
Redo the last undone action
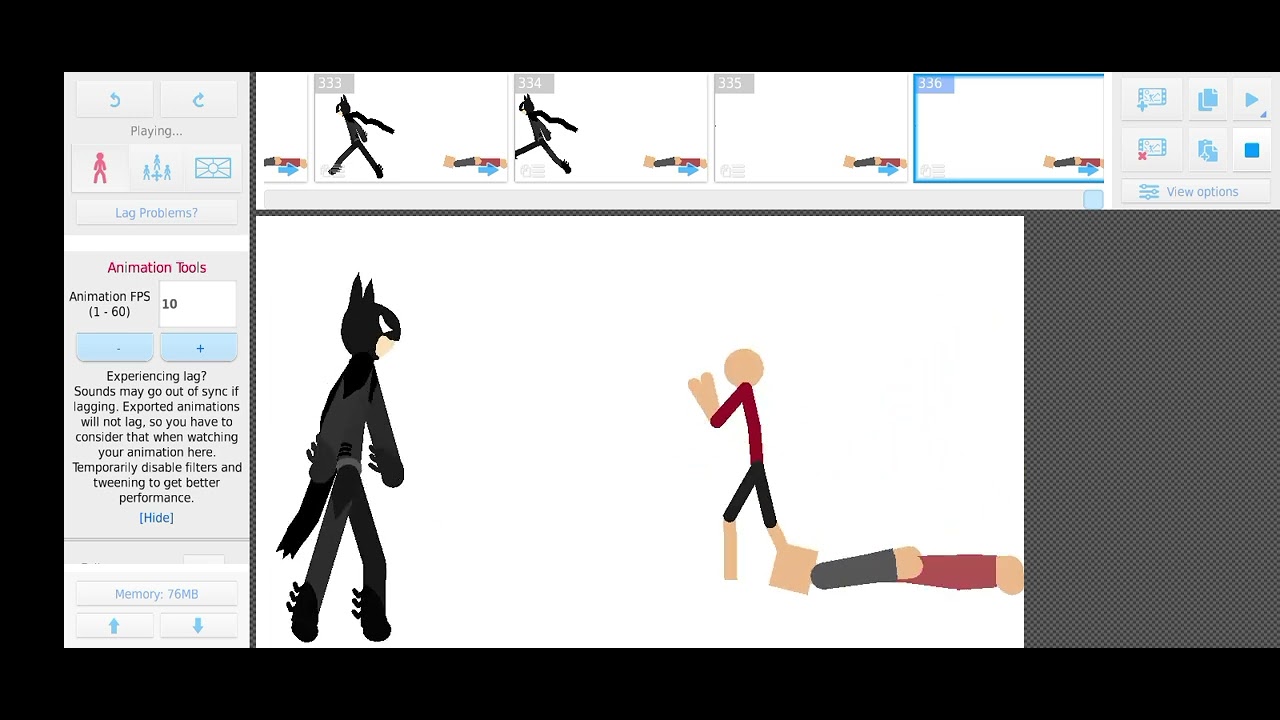[x=198, y=100]
